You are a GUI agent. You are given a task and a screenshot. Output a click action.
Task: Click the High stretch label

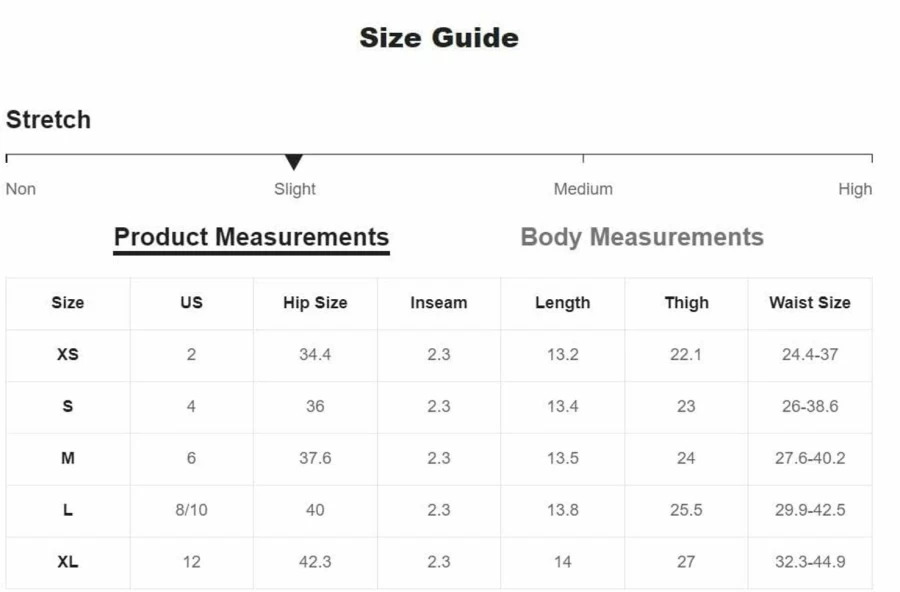(855, 189)
